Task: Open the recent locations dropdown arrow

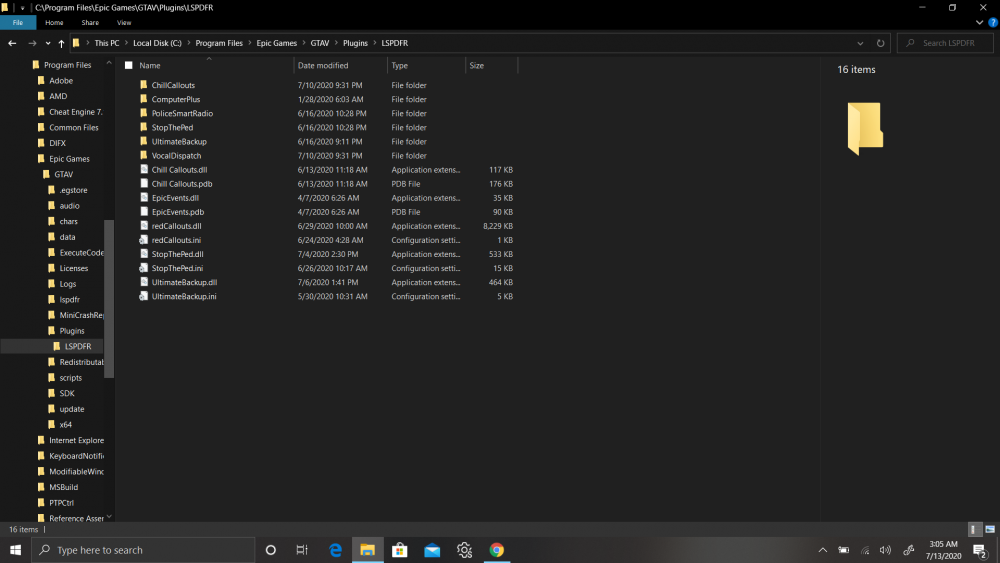Action: (x=48, y=43)
